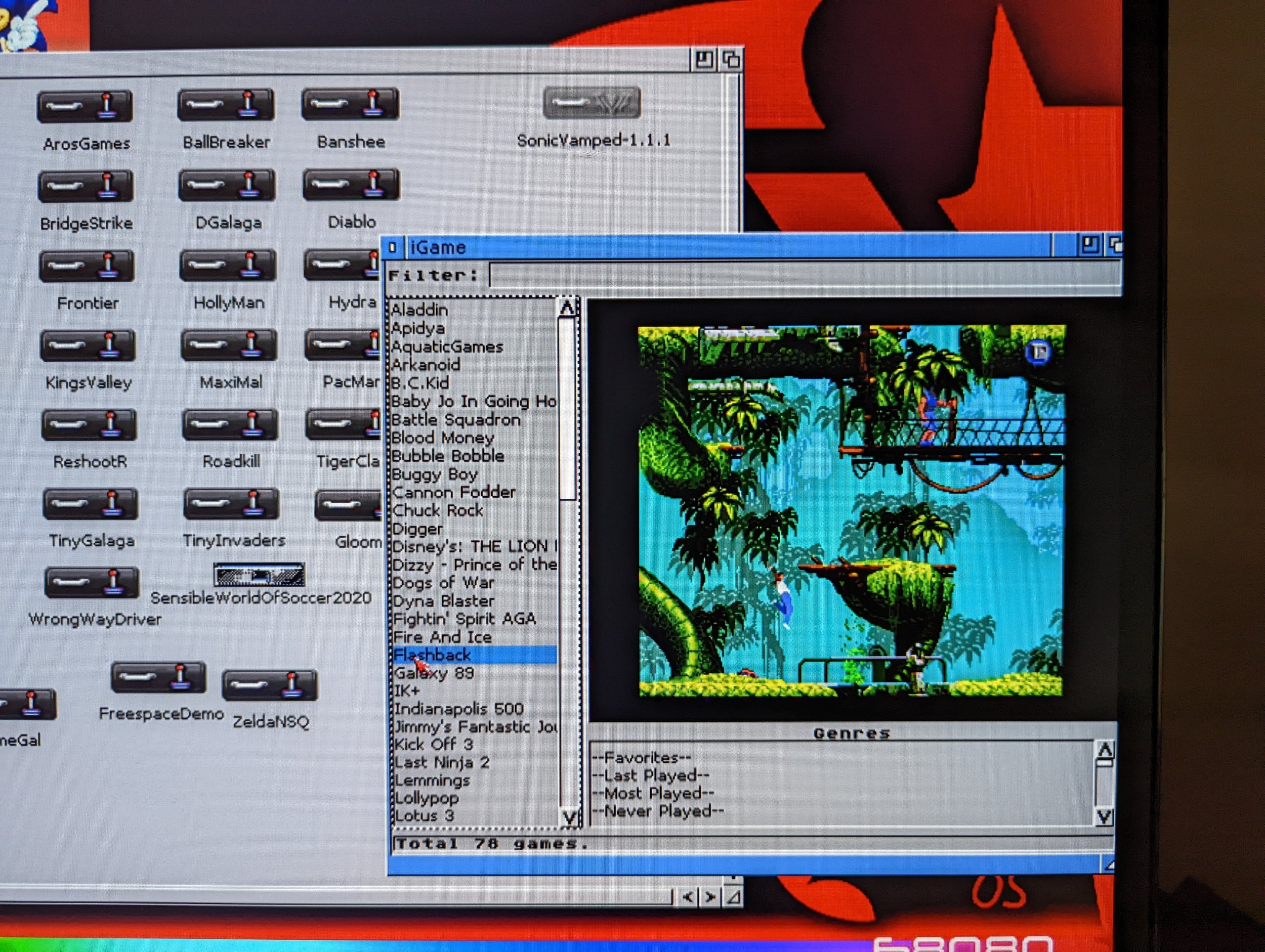Click the iGame window close gadget
This screenshot has height=952, width=1265.
[x=392, y=247]
